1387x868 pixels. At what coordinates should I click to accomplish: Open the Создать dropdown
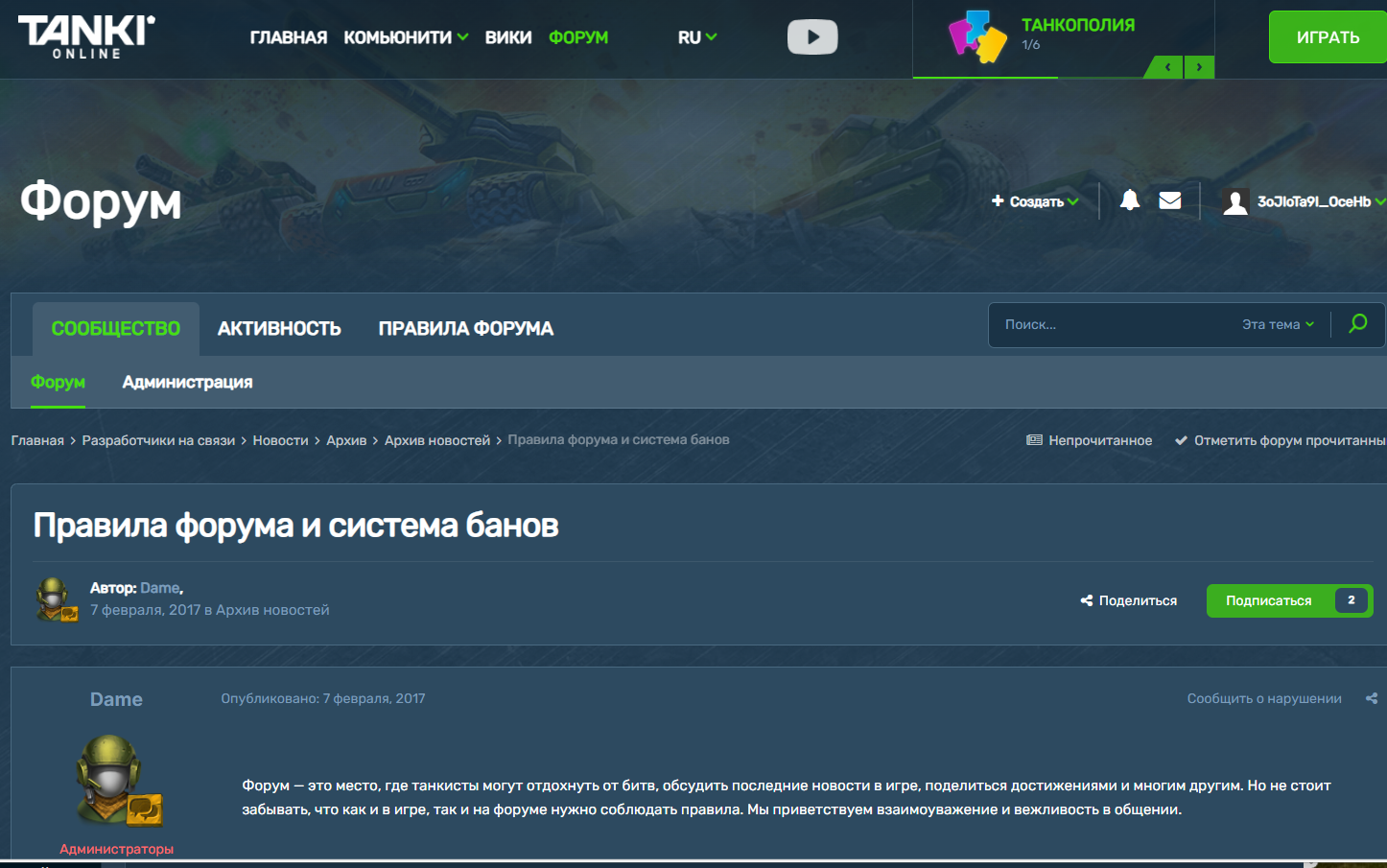pos(1035,201)
